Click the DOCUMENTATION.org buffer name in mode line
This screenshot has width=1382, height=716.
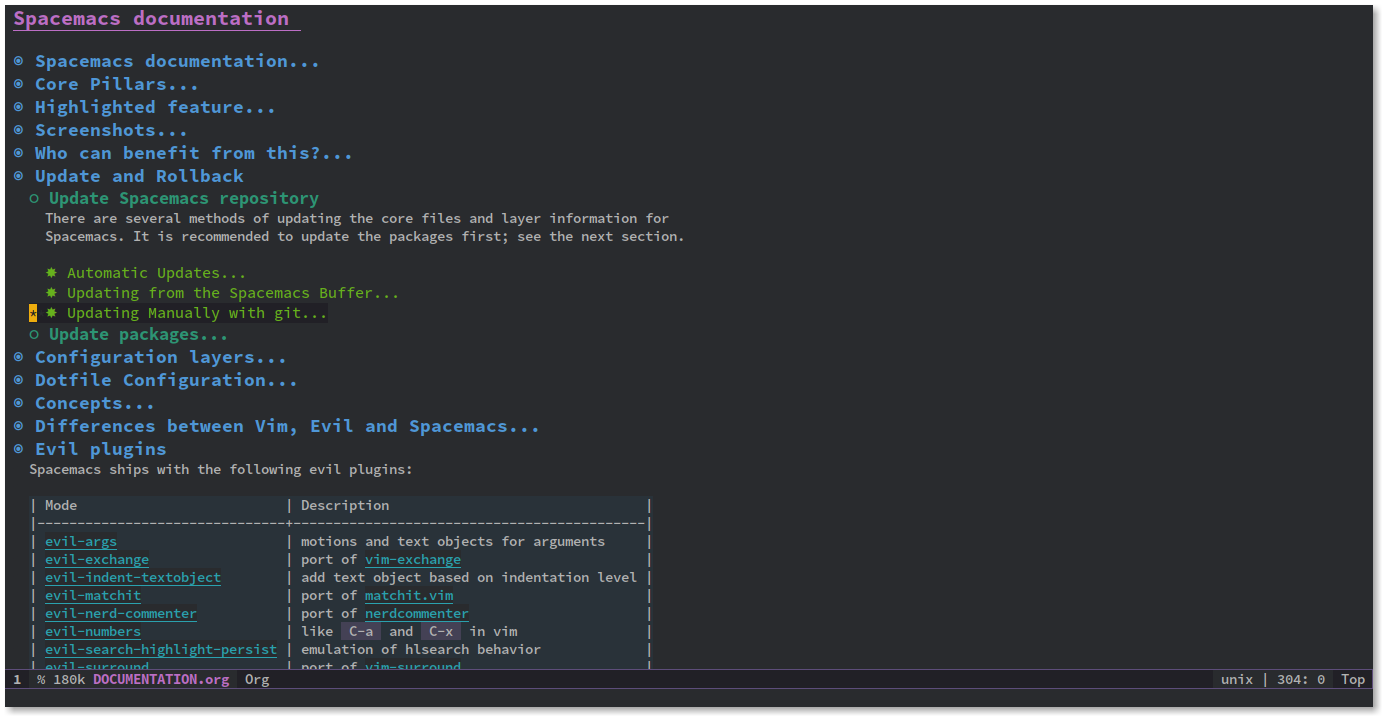[x=161, y=680]
